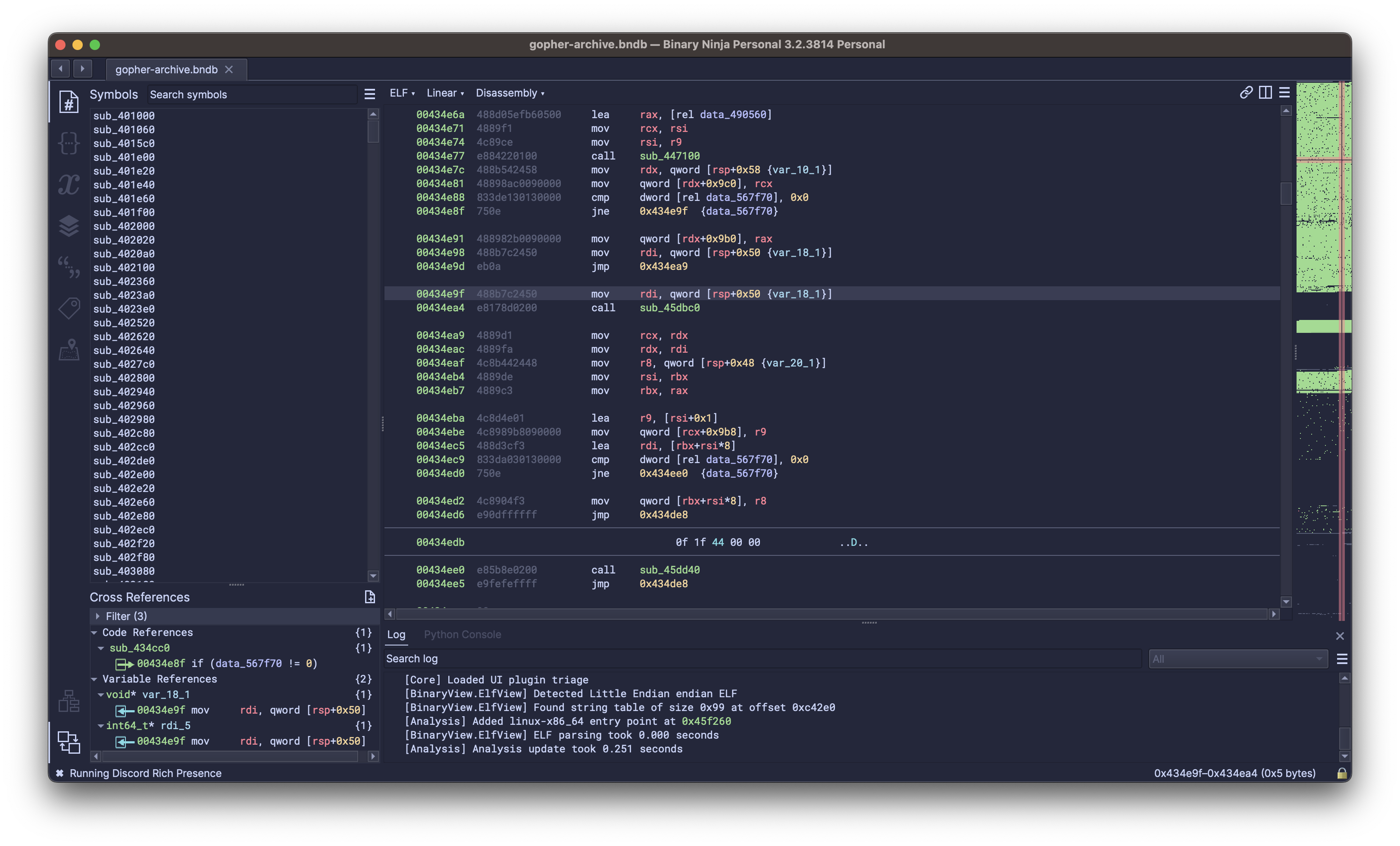Click the lock icon in status bar
The height and width of the screenshot is (846, 1400).
coord(1341,773)
